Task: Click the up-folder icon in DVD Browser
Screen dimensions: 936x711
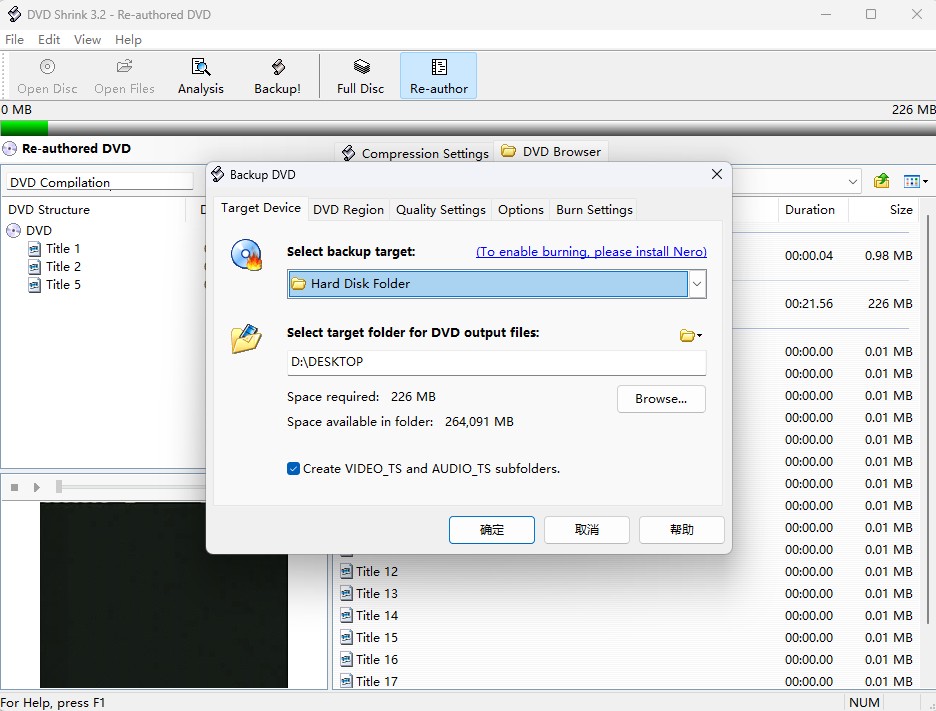Action: pyautogui.click(x=881, y=181)
